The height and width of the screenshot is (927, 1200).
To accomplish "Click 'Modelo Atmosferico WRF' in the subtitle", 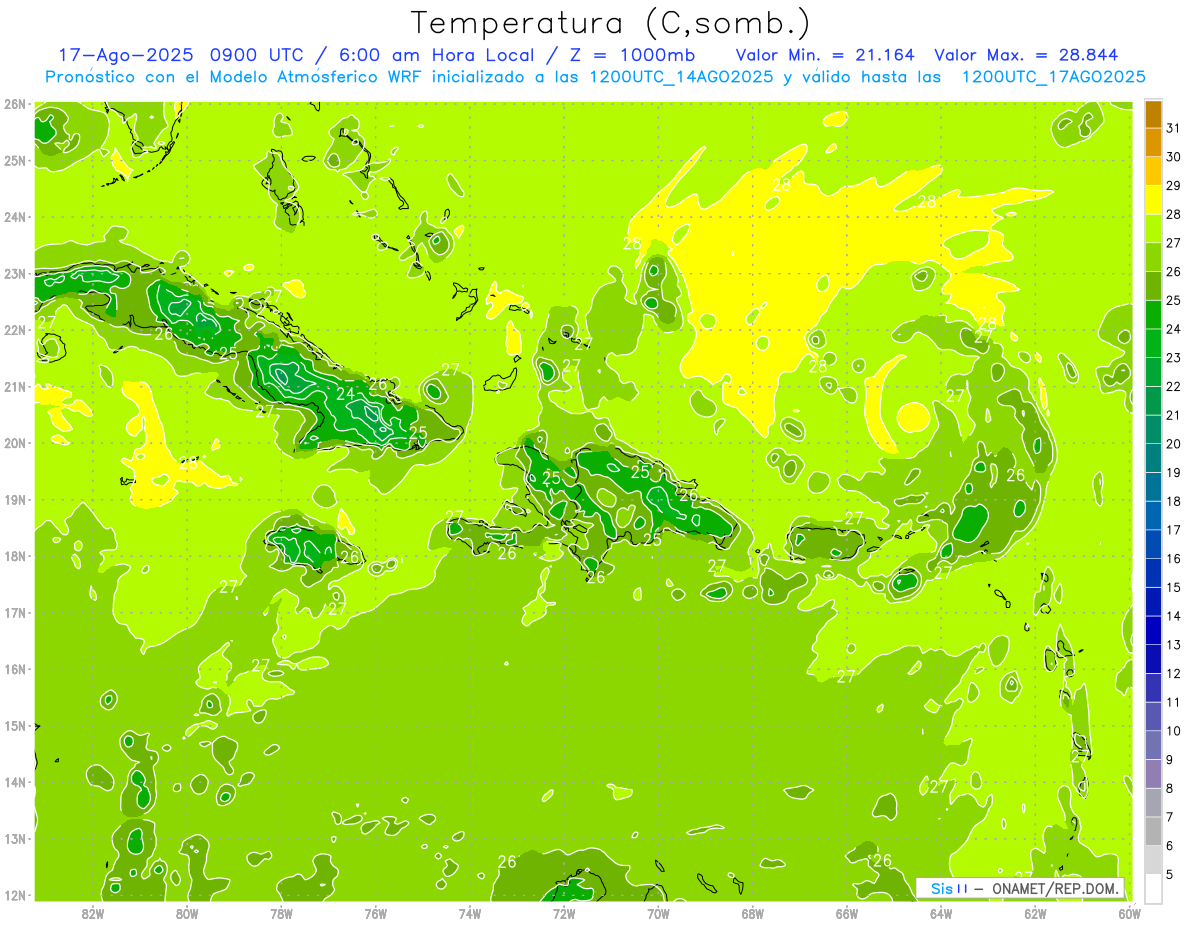I will click(x=320, y=77).
